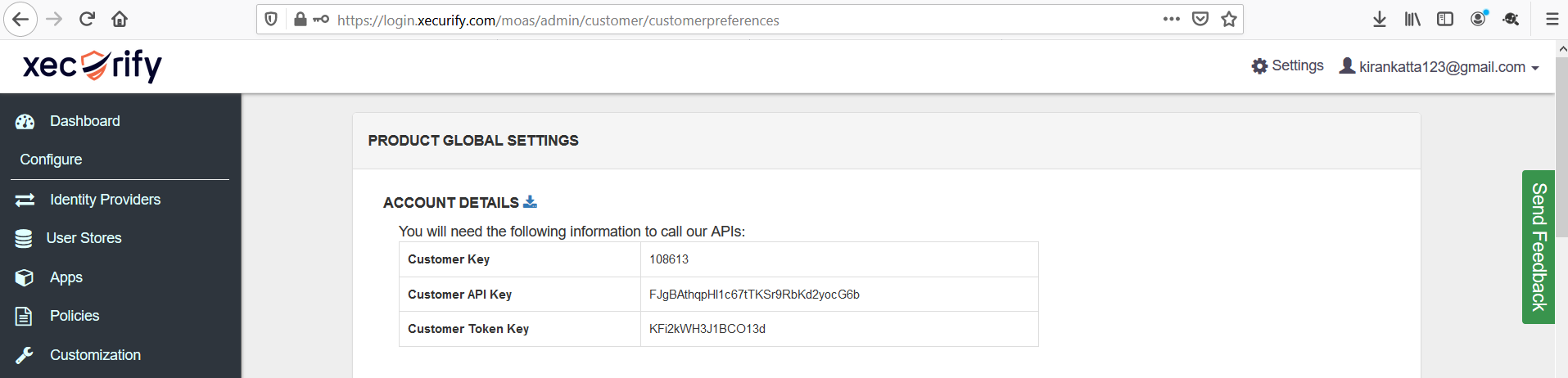Open Customization menu item

[x=95, y=355]
